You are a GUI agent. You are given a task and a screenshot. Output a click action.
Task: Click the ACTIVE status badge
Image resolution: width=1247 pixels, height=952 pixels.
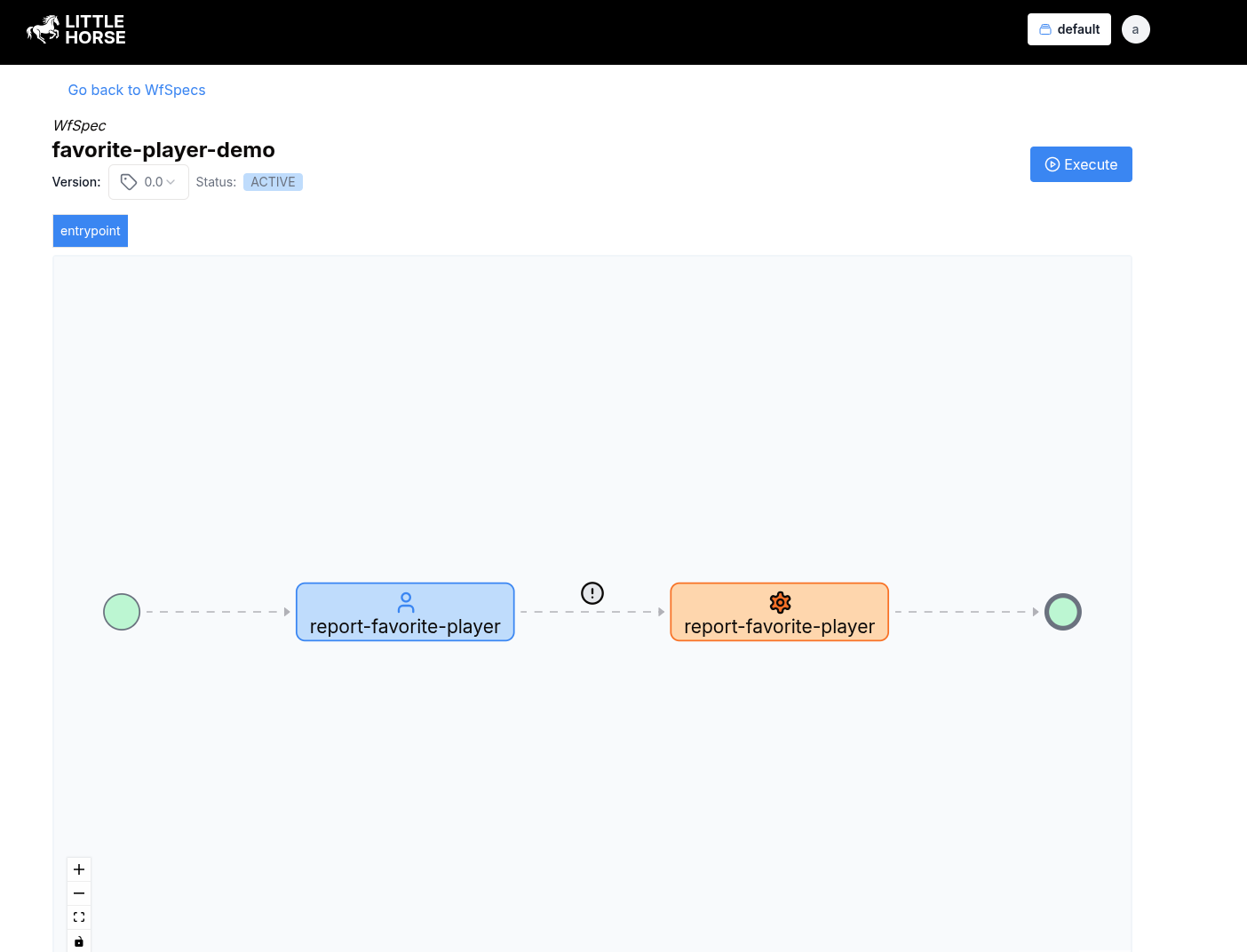pyautogui.click(x=273, y=181)
